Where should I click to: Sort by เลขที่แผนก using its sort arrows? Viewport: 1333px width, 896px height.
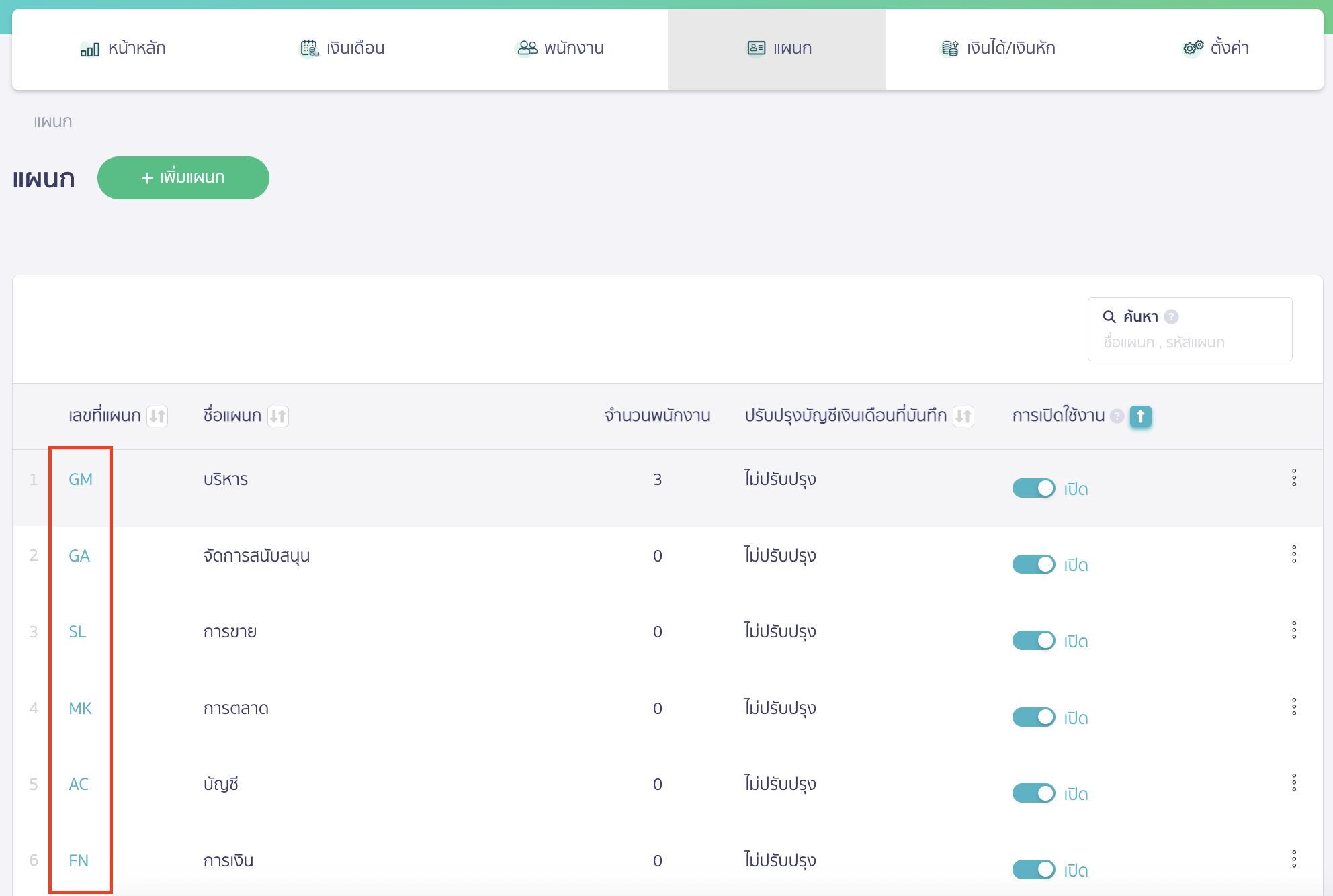pos(158,416)
